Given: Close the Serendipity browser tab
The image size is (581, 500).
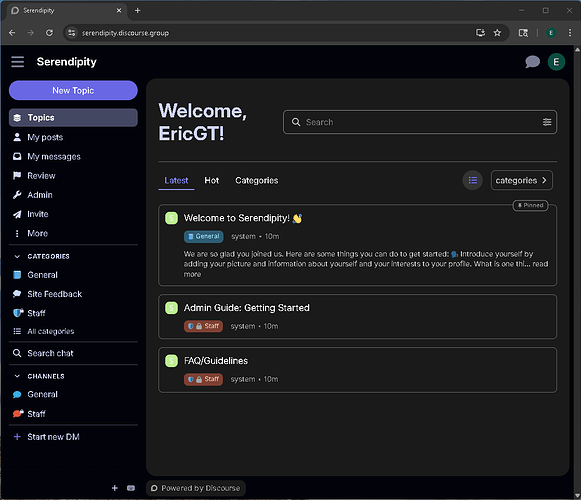Looking at the screenshot, I should (x=119, y=10).
